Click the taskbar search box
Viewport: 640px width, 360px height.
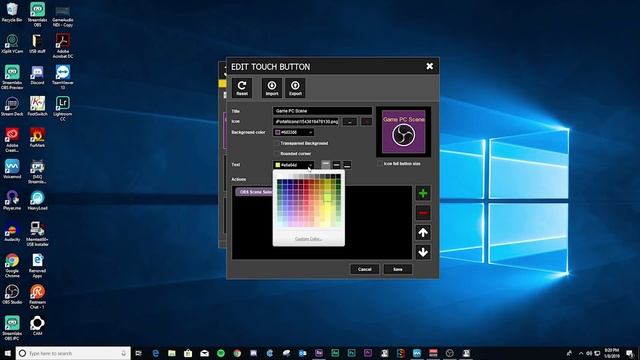pos(73,353)
